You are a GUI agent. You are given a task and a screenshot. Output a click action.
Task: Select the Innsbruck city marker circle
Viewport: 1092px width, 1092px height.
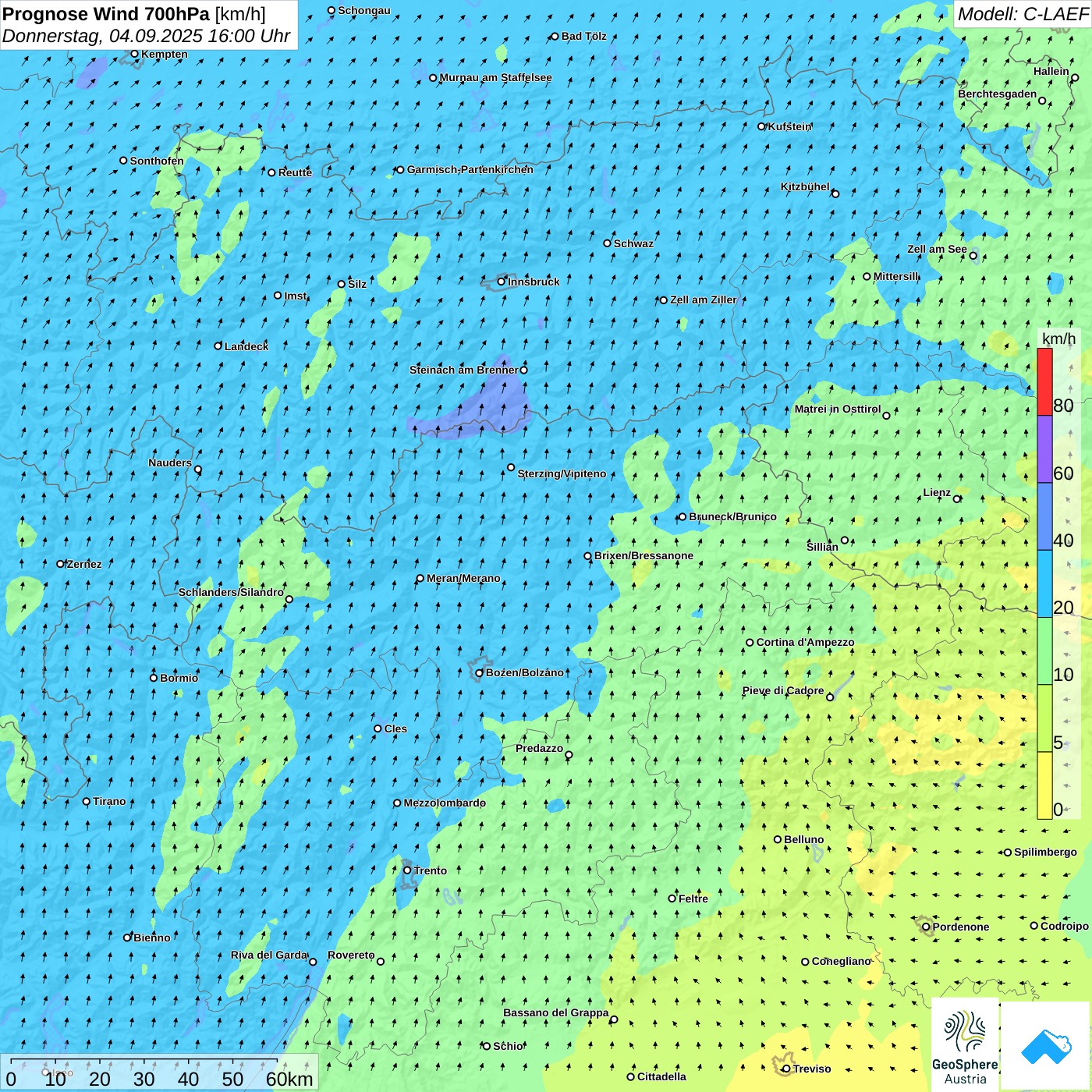pos(502,282)
